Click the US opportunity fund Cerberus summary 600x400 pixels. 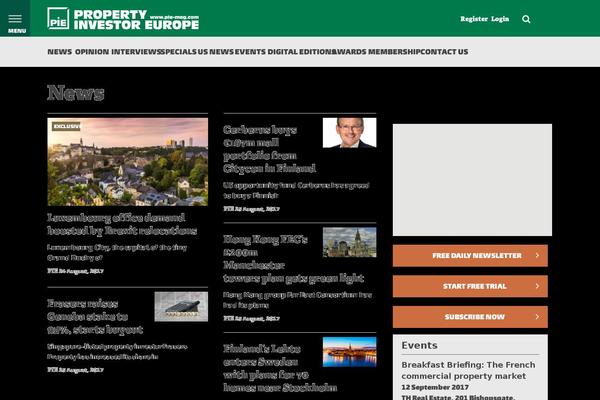(296, 190)
